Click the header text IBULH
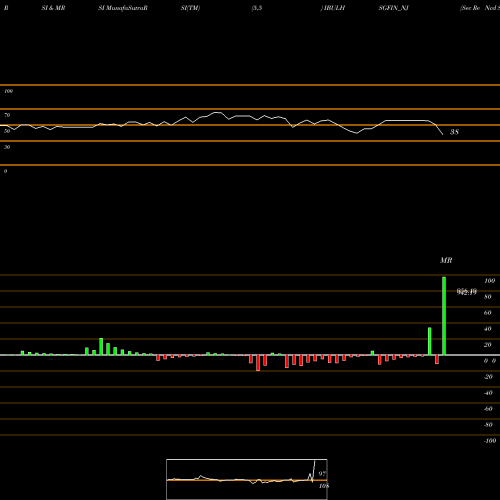Screen dimensions: 500x500 (x=334, y=8)
